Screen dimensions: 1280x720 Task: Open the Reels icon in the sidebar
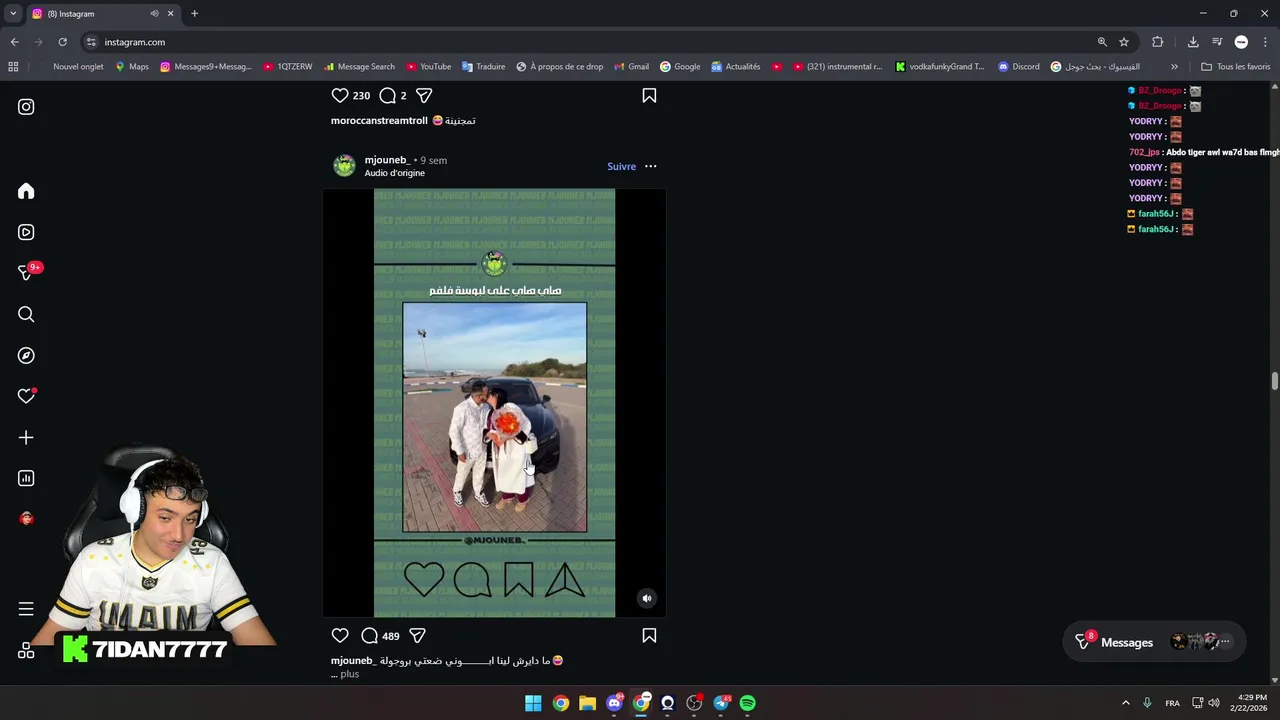(x=26, y=232)
